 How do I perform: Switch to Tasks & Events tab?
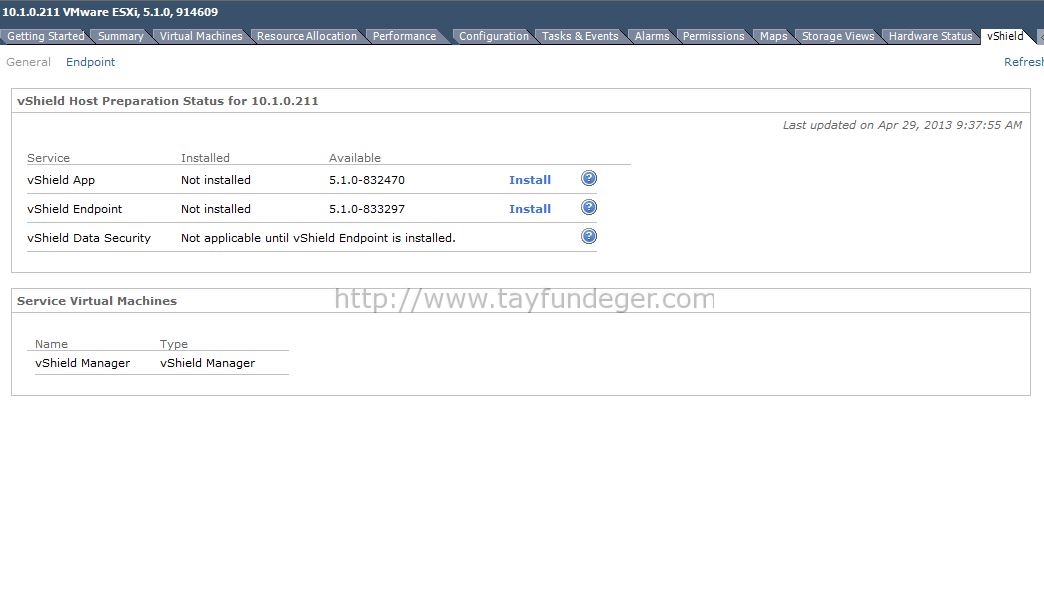tap(580, 36)
